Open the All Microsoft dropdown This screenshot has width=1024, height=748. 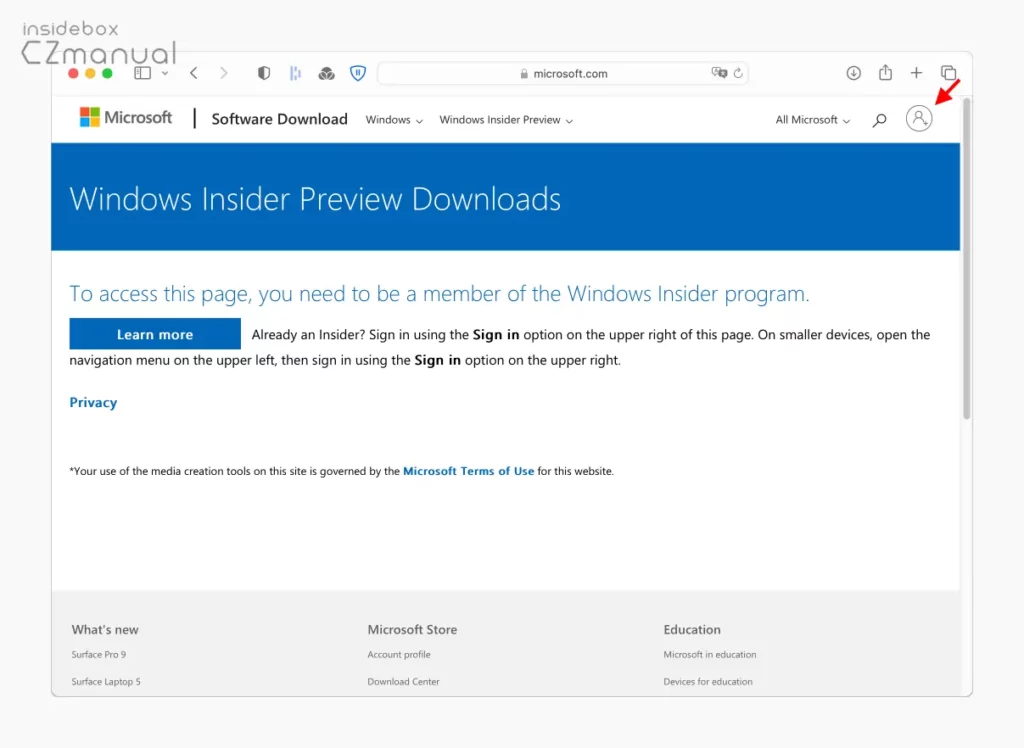[812, 120]
